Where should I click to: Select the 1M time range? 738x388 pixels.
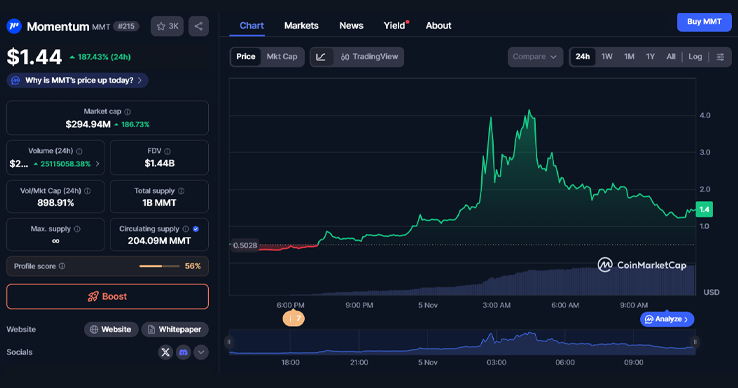[x=629, y=57]
